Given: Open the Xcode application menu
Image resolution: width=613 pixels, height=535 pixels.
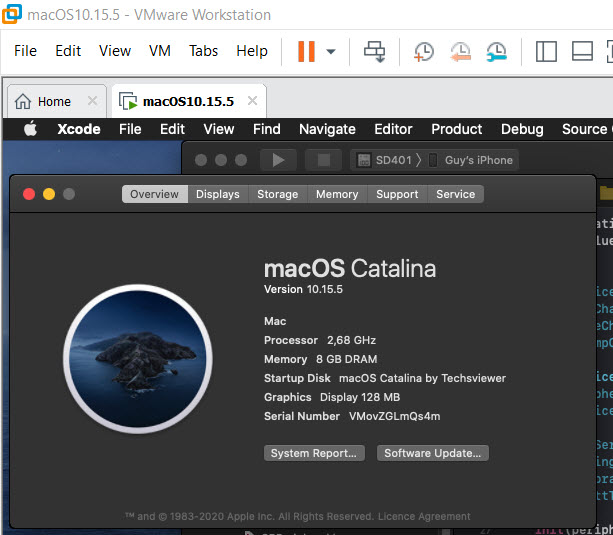Looking at the screenshot, I should point(79,129).
